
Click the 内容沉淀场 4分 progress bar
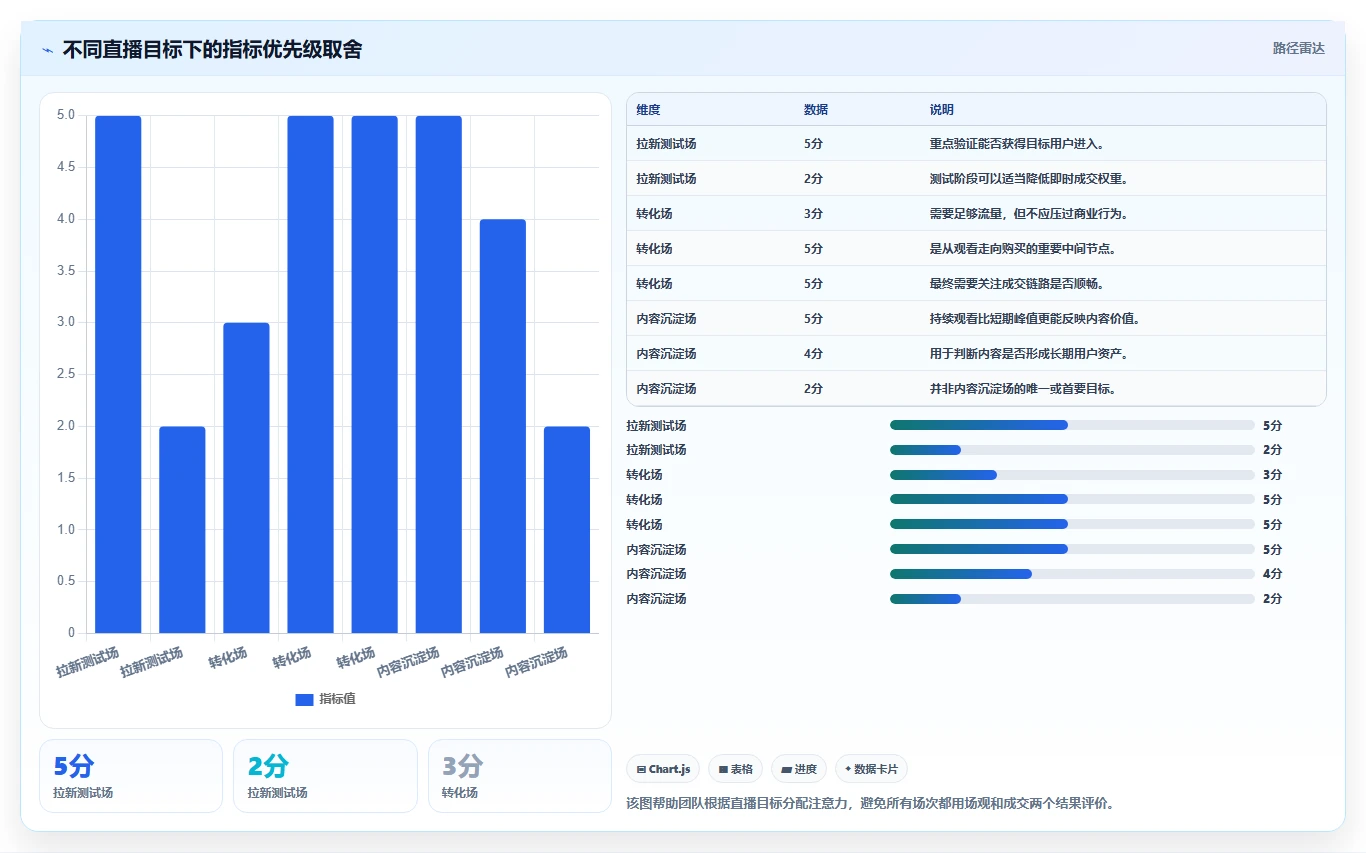click(x=1072, y=574)
